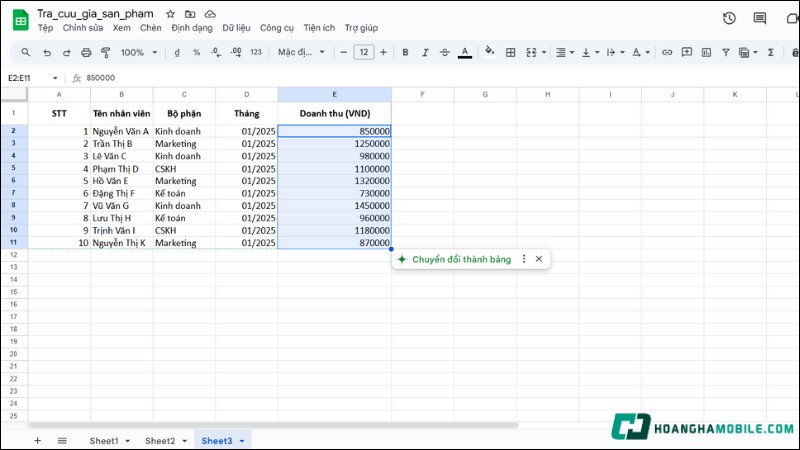Create a filter
Image resolution: width=800 pixels, height=450 pixels.
pos(726,52)
